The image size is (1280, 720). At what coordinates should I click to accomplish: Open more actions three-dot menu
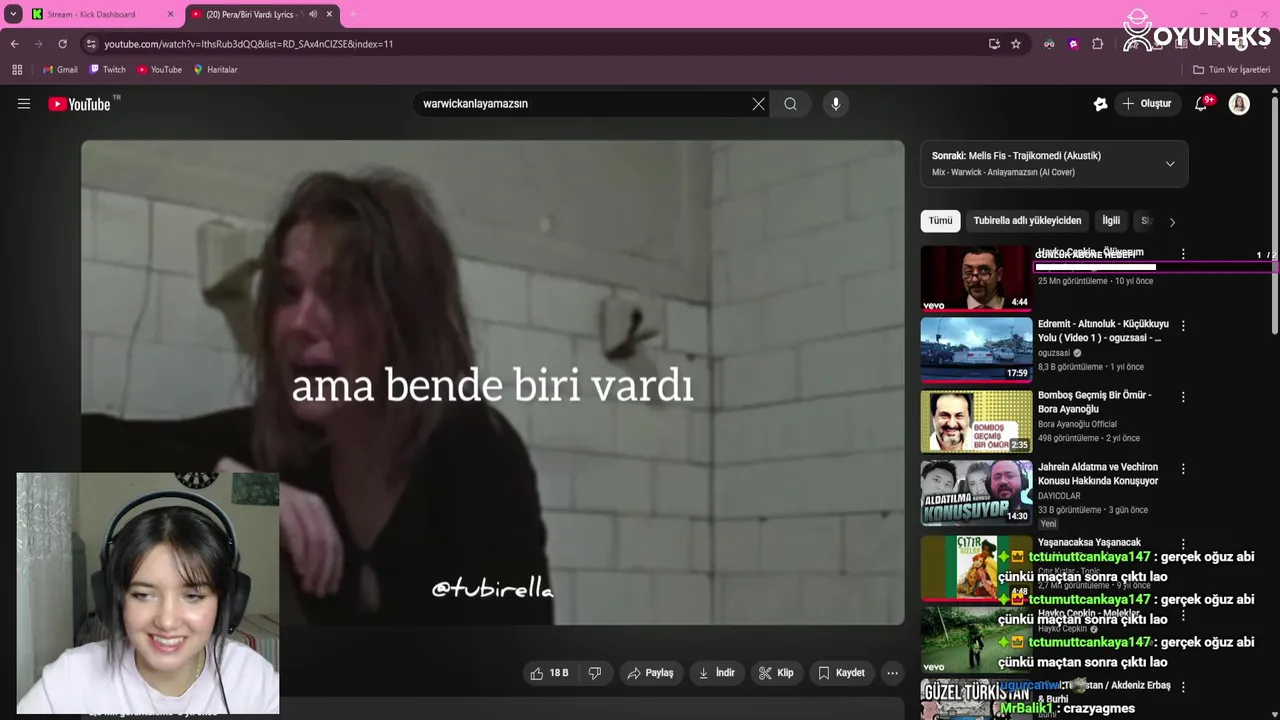[x=892, y=673]
